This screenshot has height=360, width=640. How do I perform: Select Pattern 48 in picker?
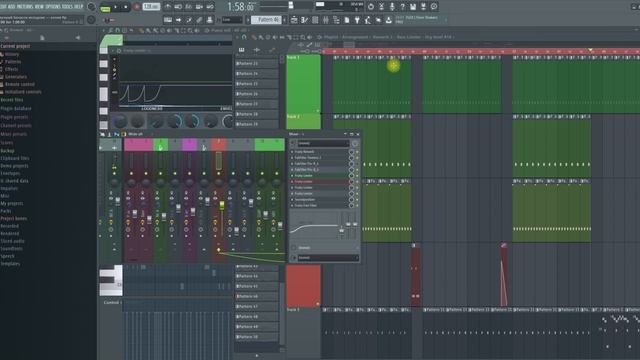256,317
